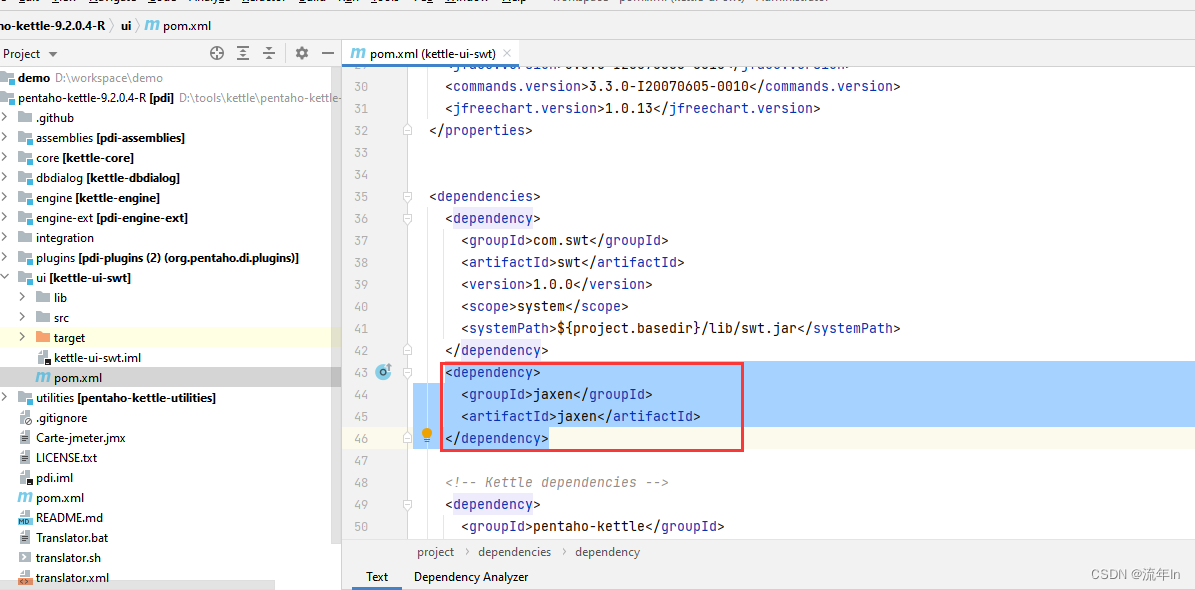
Task: Click 'dependencies' in XML breadcrumb
Action: [x=514, y=552]
